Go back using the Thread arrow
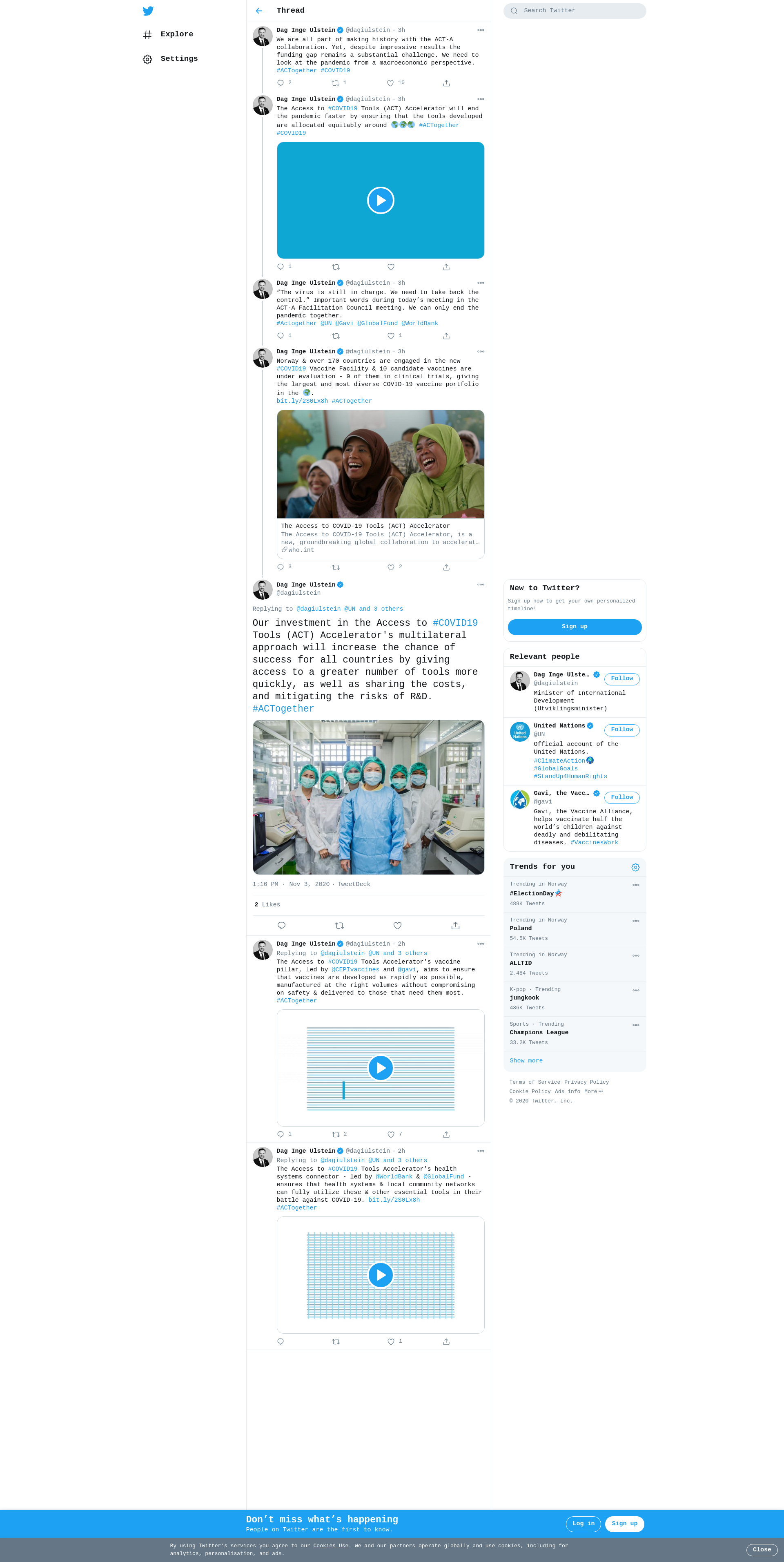The image size is (784, 1562). tap(259, 11)
